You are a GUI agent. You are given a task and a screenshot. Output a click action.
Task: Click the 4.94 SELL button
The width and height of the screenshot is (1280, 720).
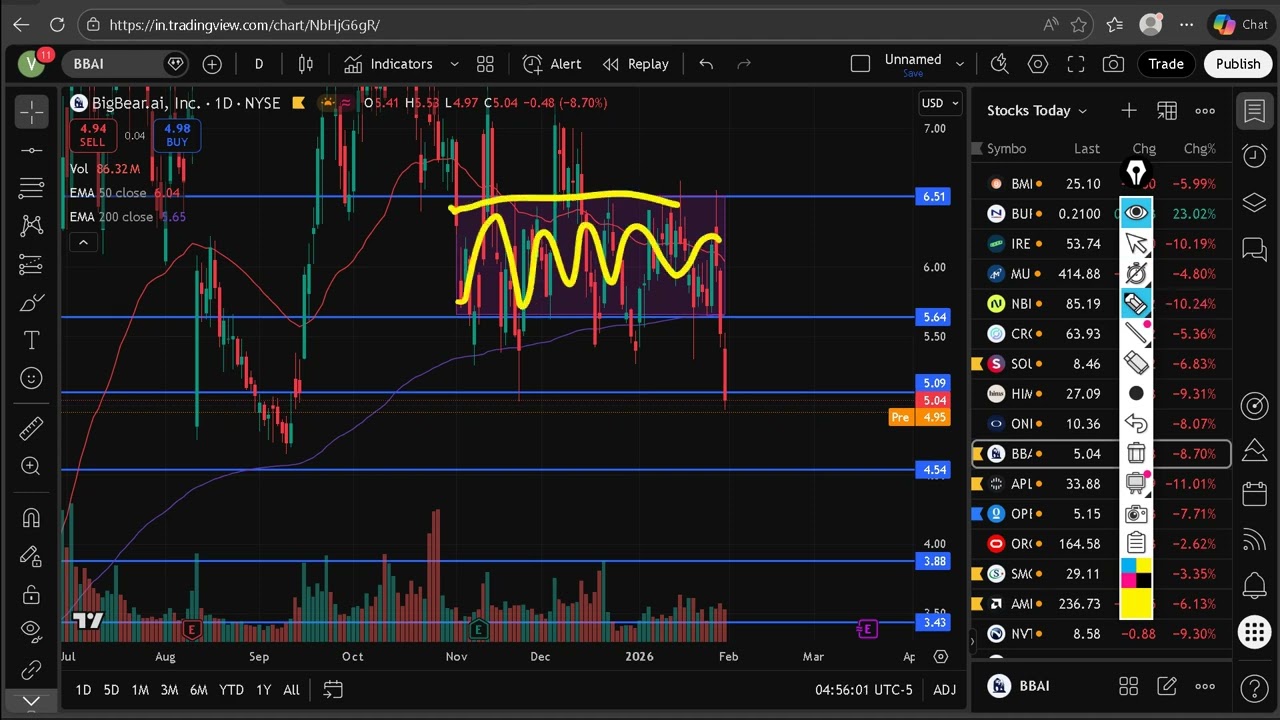(x=93, y=135)
